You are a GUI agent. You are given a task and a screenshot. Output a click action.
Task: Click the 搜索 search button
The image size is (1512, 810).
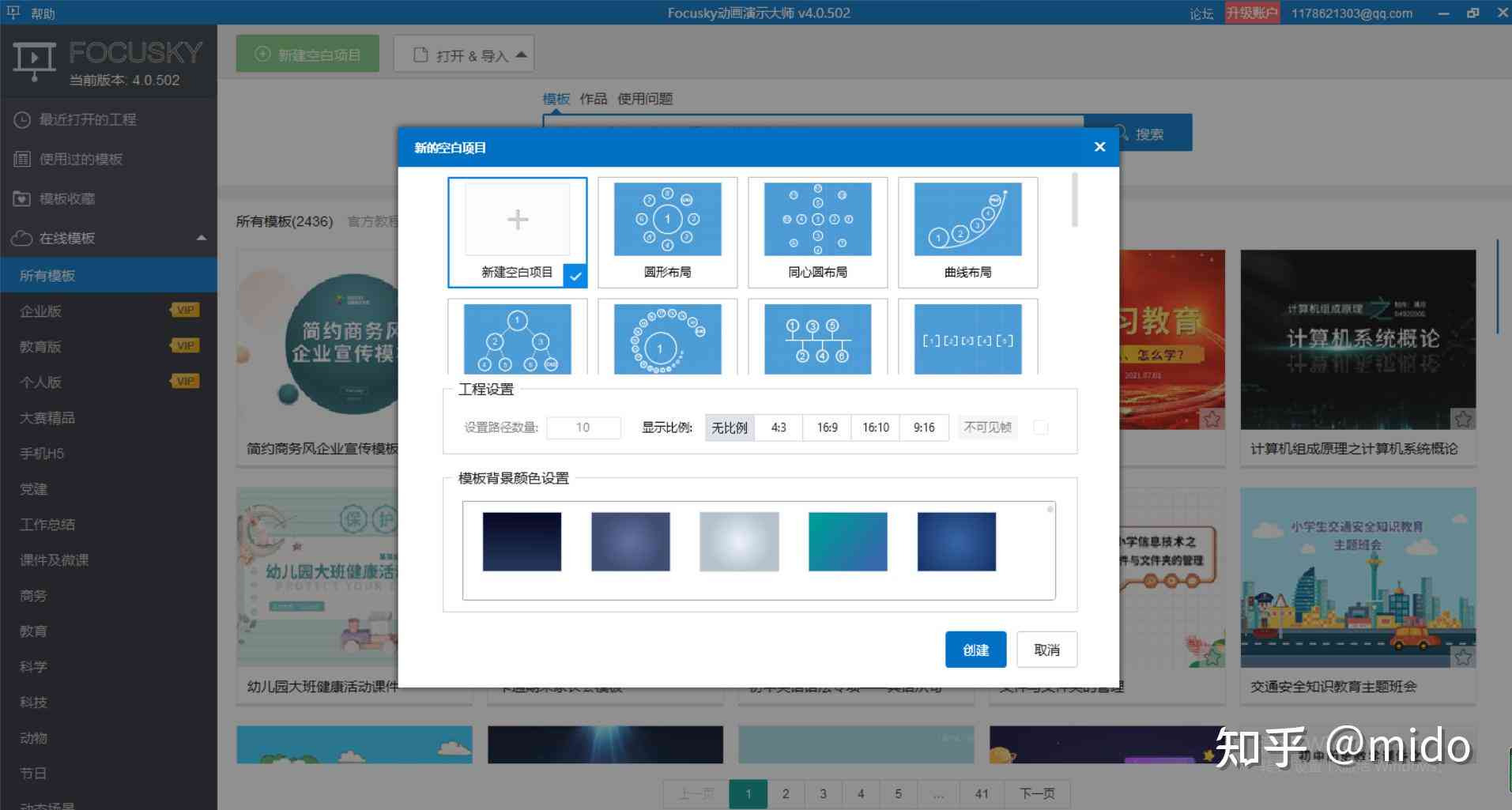click(1138, 134)
